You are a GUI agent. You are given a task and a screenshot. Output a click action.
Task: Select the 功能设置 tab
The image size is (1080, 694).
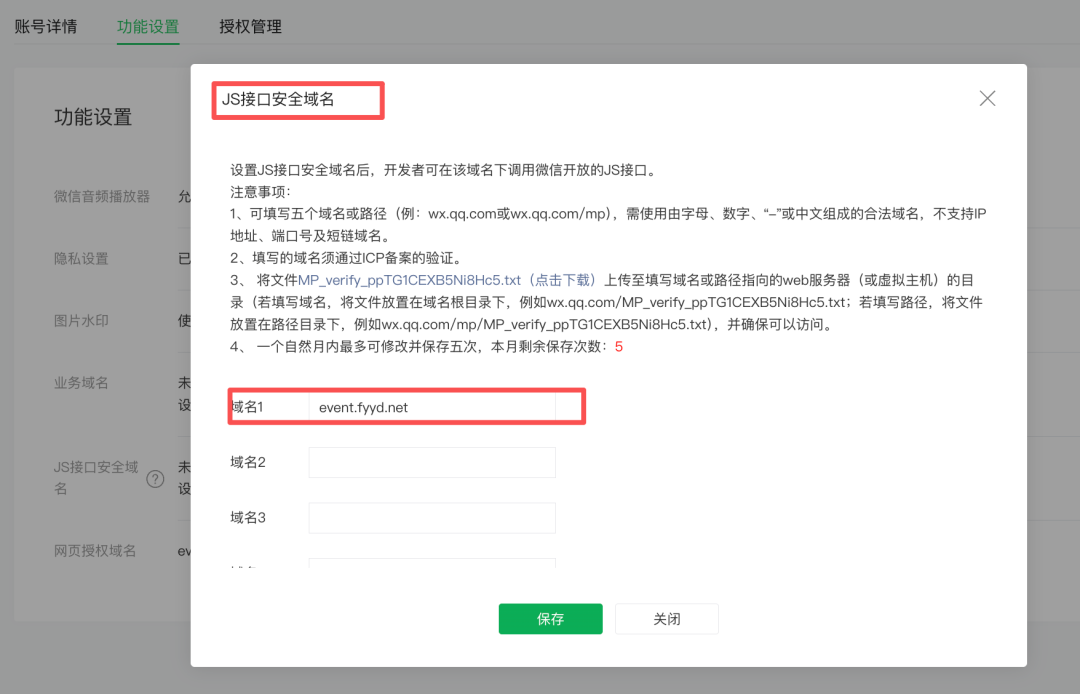[x=148, y=26]
